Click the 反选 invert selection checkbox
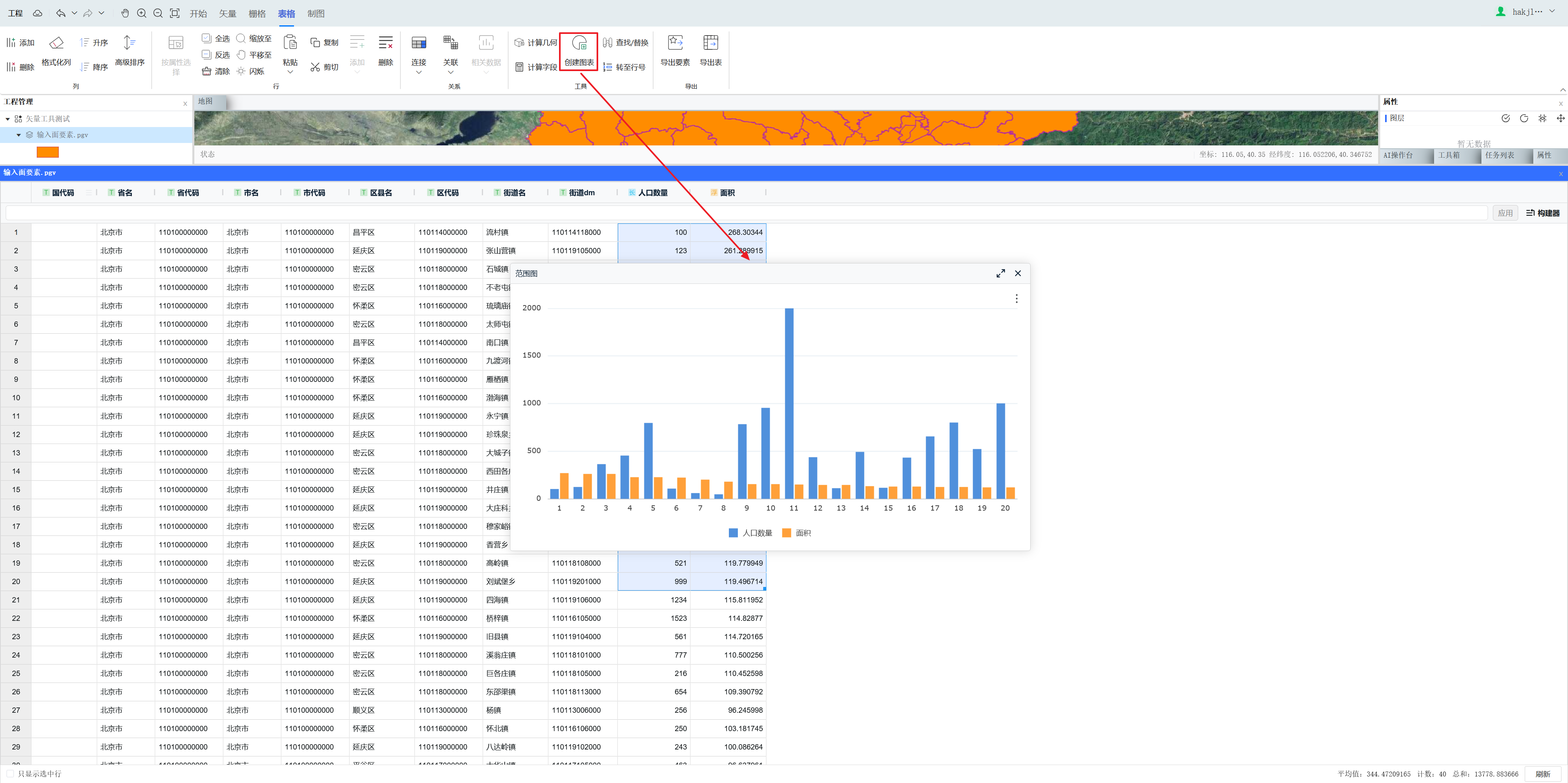Viewport: 1568px width, 783px height. coord(206,55)
